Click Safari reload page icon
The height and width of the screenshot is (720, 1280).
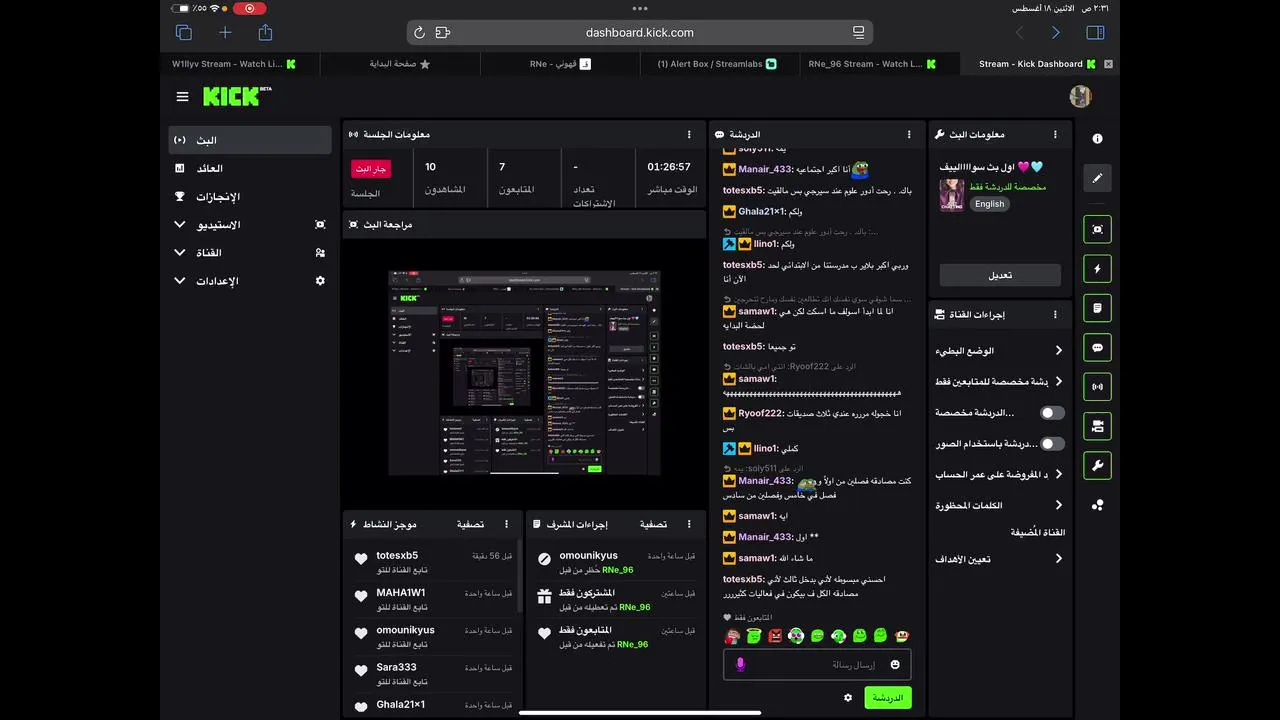(x=419, y=33)
